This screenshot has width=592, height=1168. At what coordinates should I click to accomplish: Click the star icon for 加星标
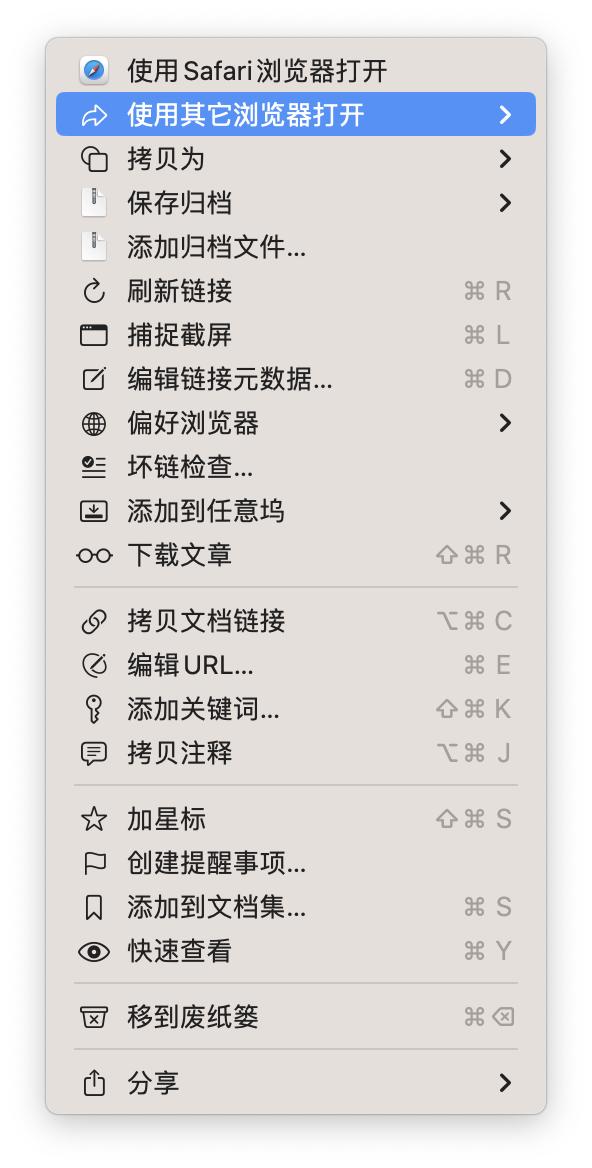[94, 819]
